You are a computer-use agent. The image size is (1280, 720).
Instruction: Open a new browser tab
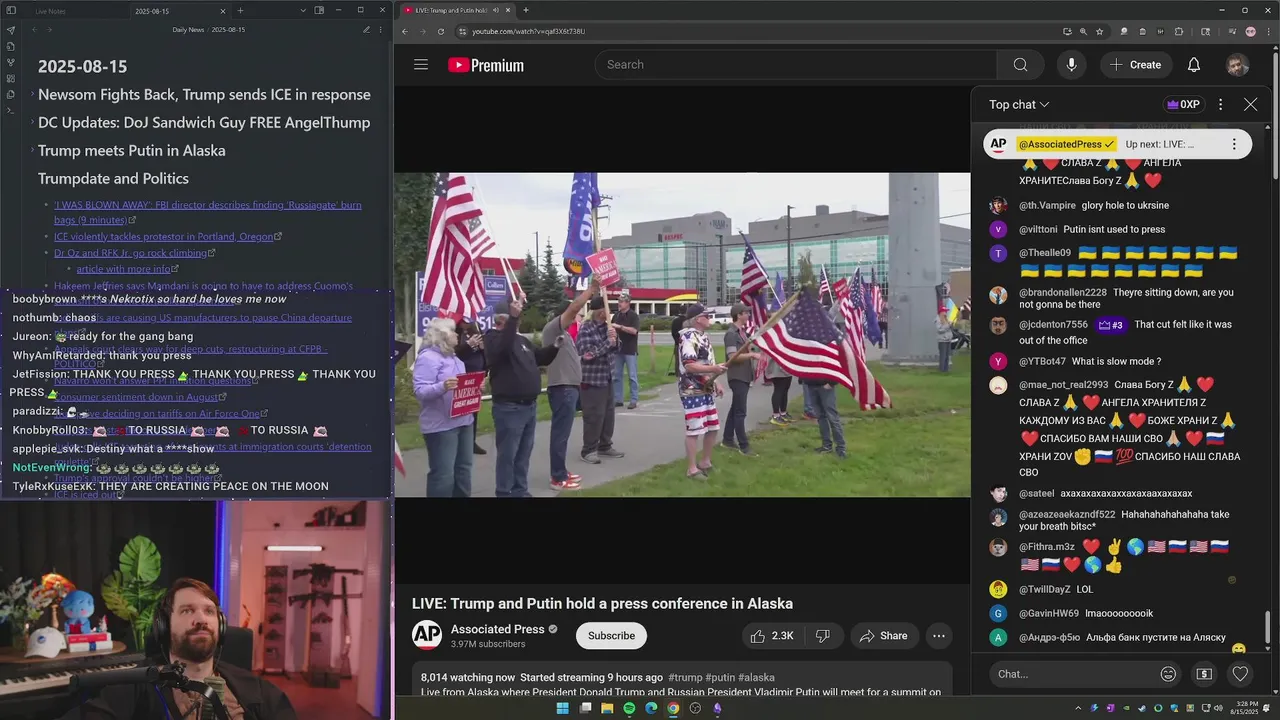(526, 10)
